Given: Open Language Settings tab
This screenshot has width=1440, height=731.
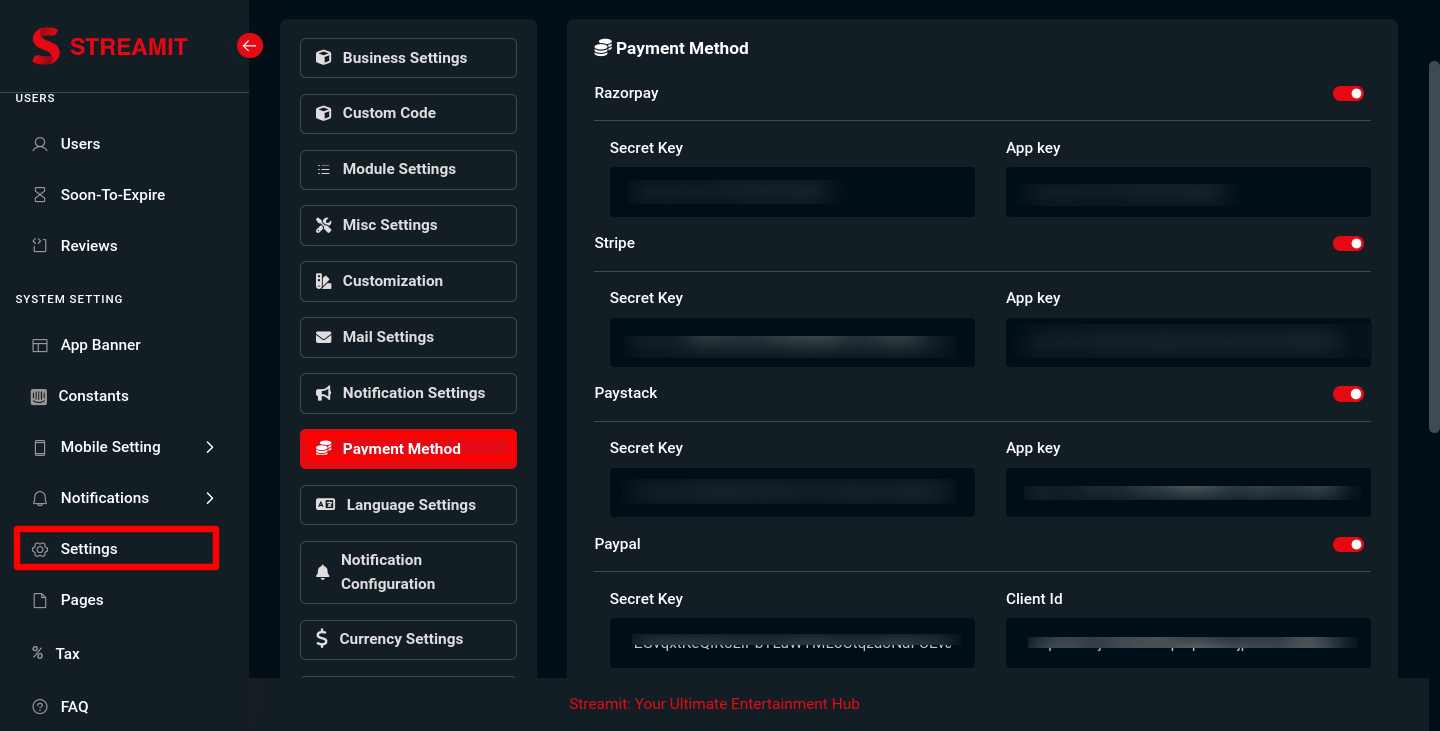Looking at the screenshot, I should (408, 505).
